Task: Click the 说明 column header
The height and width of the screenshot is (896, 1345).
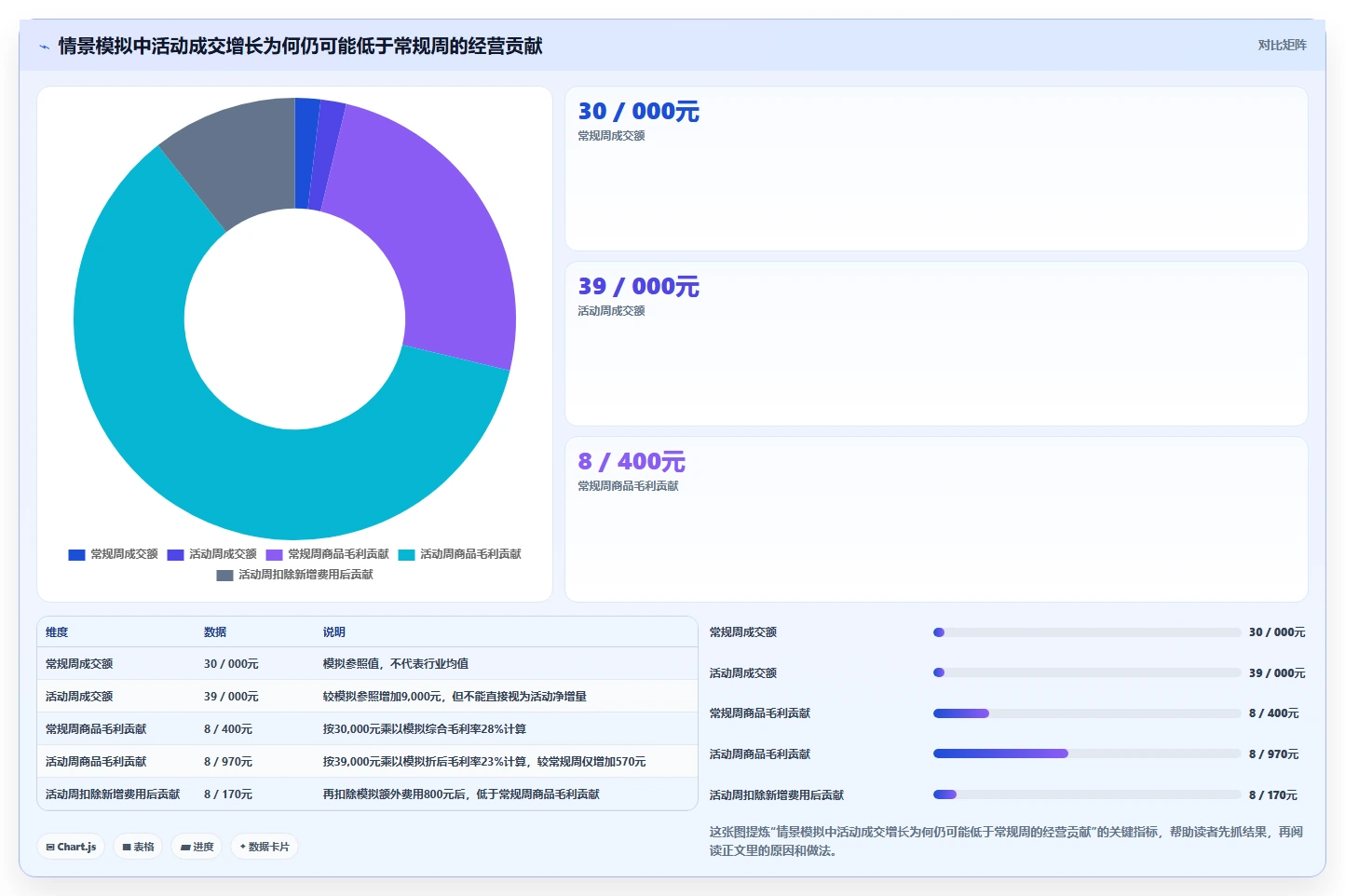Action: pos(334,632)
